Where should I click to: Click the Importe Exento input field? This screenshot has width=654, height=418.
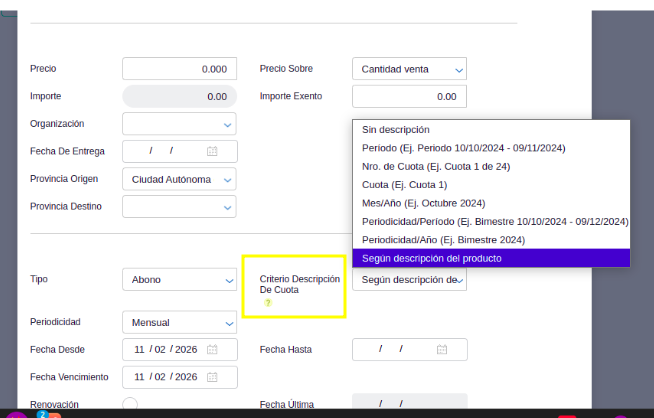(409, 97)
